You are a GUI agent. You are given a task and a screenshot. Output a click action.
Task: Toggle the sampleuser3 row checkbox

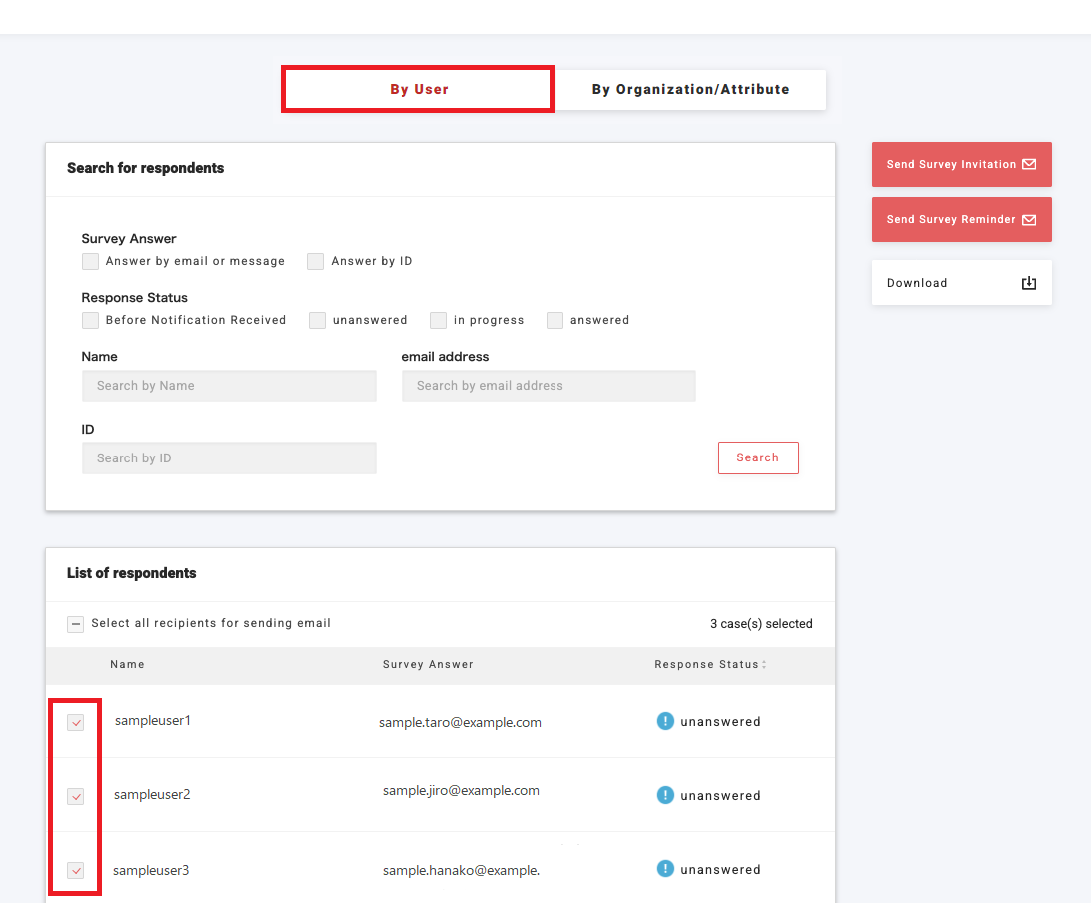(x=76, y=871)
